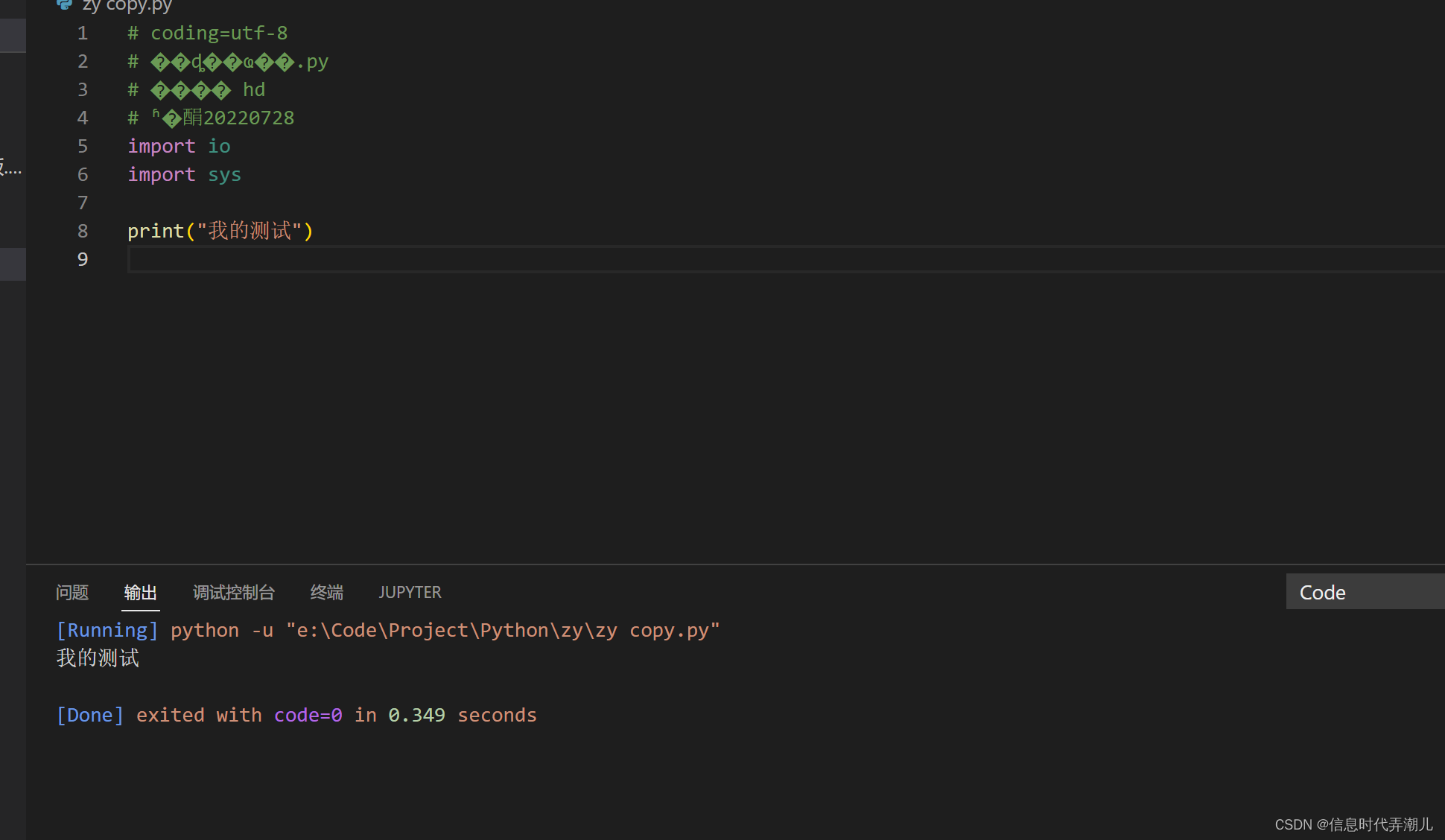Click the [Running] python command line in output
The height and width of the screenshot is (840, 1445).
coord(387,629)
